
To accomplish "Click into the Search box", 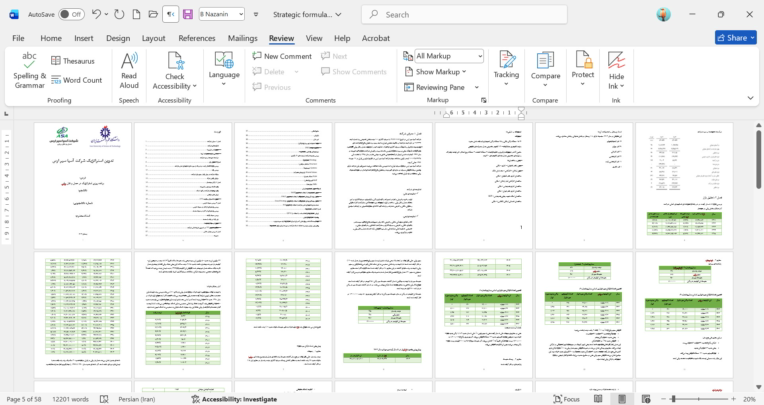I will tap(464, 15).
